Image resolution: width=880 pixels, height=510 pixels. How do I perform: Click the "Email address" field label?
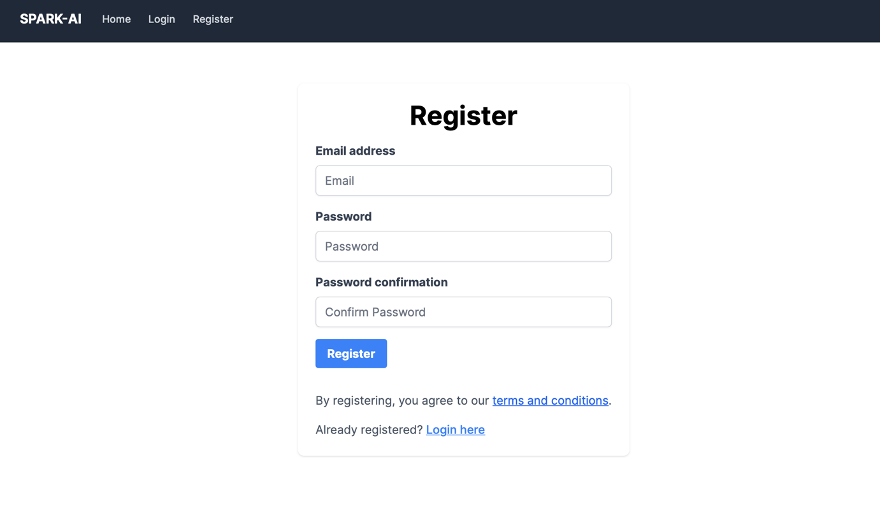[x=355, y=151]
